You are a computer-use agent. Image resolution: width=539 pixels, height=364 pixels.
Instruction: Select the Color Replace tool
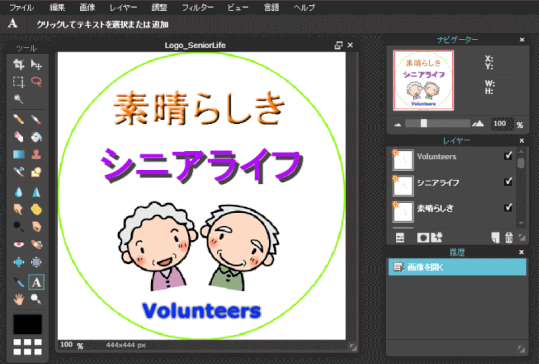point(19,172)
